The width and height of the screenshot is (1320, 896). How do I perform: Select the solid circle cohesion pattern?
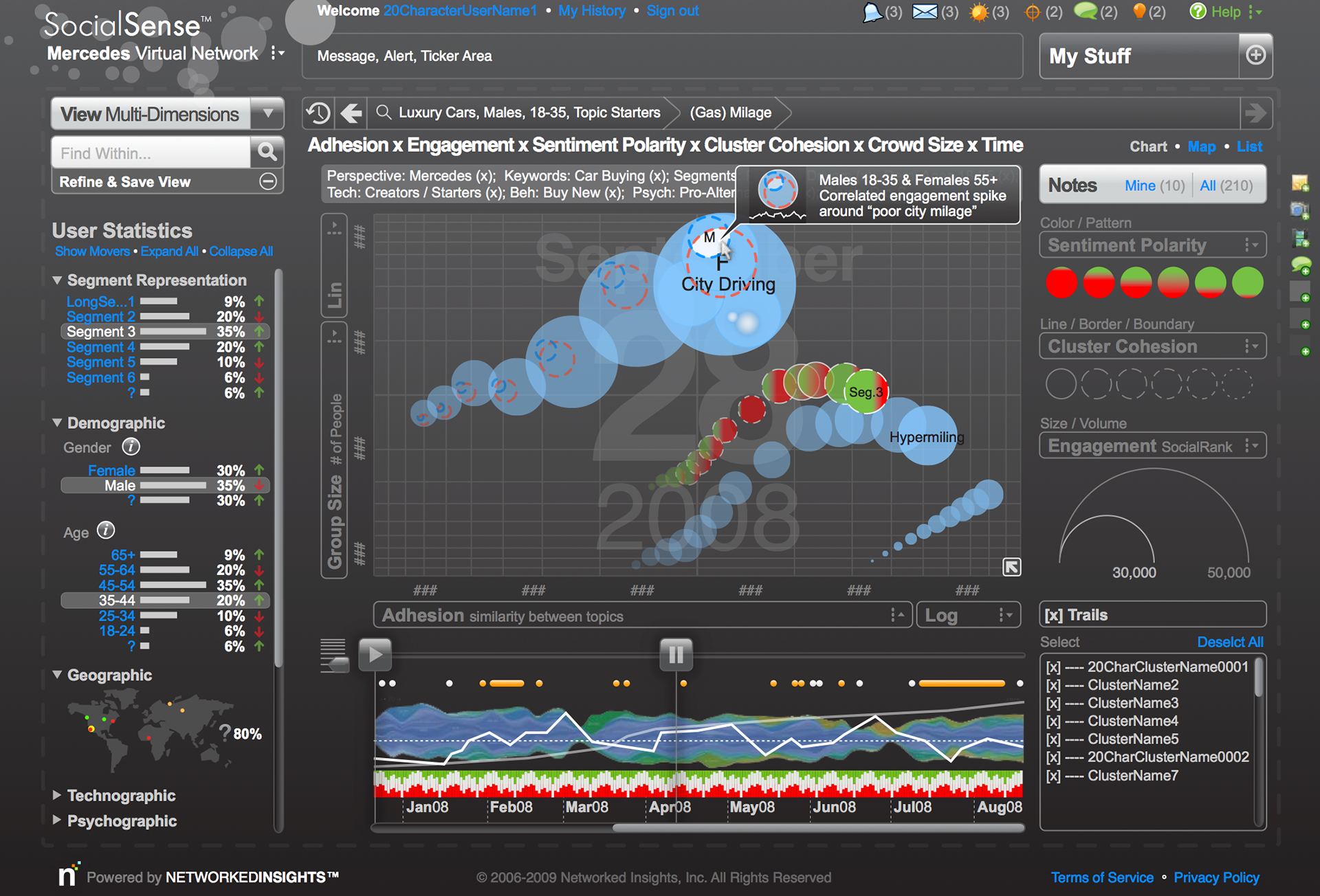point(1061,383)
